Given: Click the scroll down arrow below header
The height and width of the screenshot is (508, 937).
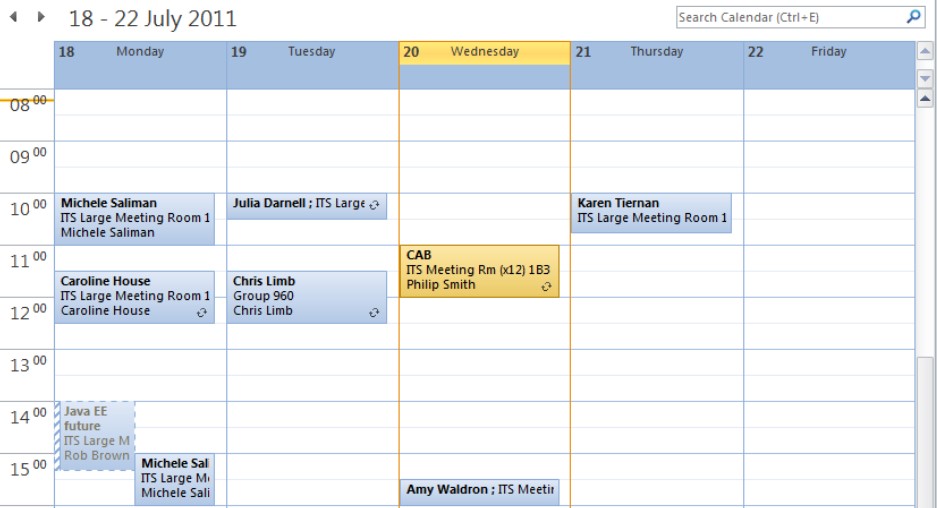Looking at the screenshot, I should 925,78.
